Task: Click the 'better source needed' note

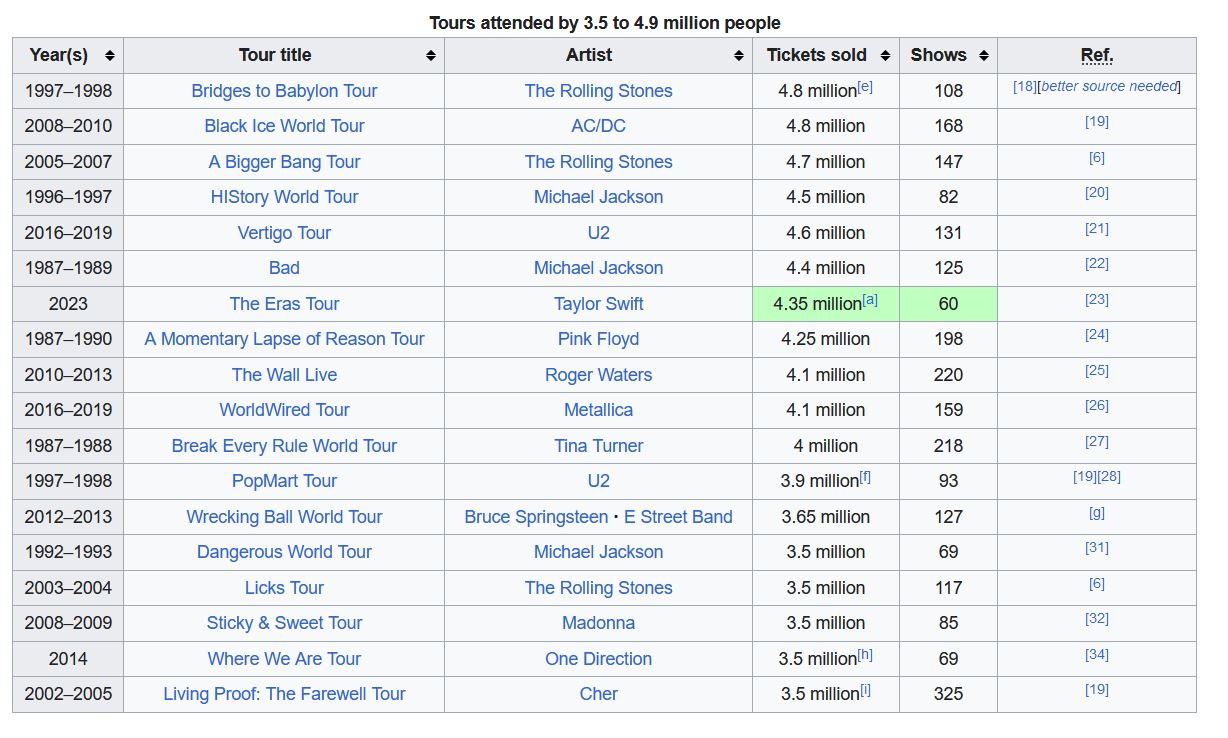Action: [x=1110, y=87]
